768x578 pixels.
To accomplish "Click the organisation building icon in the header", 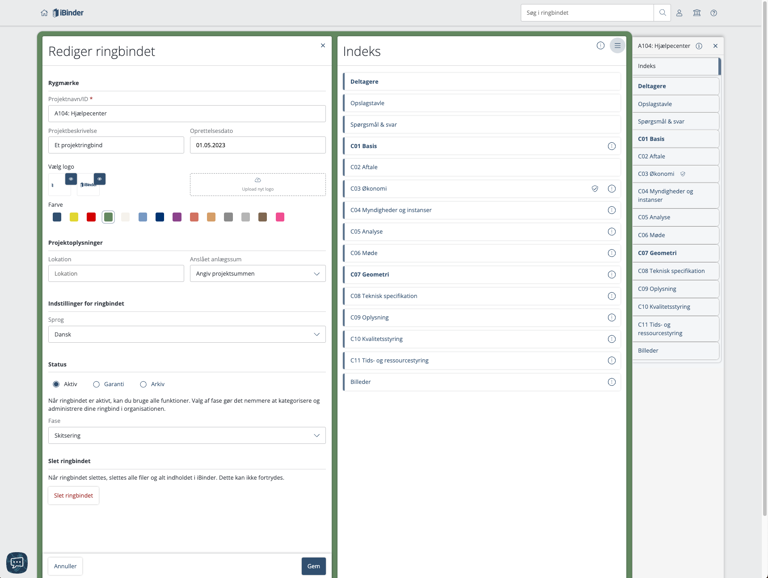I will 696,13.
